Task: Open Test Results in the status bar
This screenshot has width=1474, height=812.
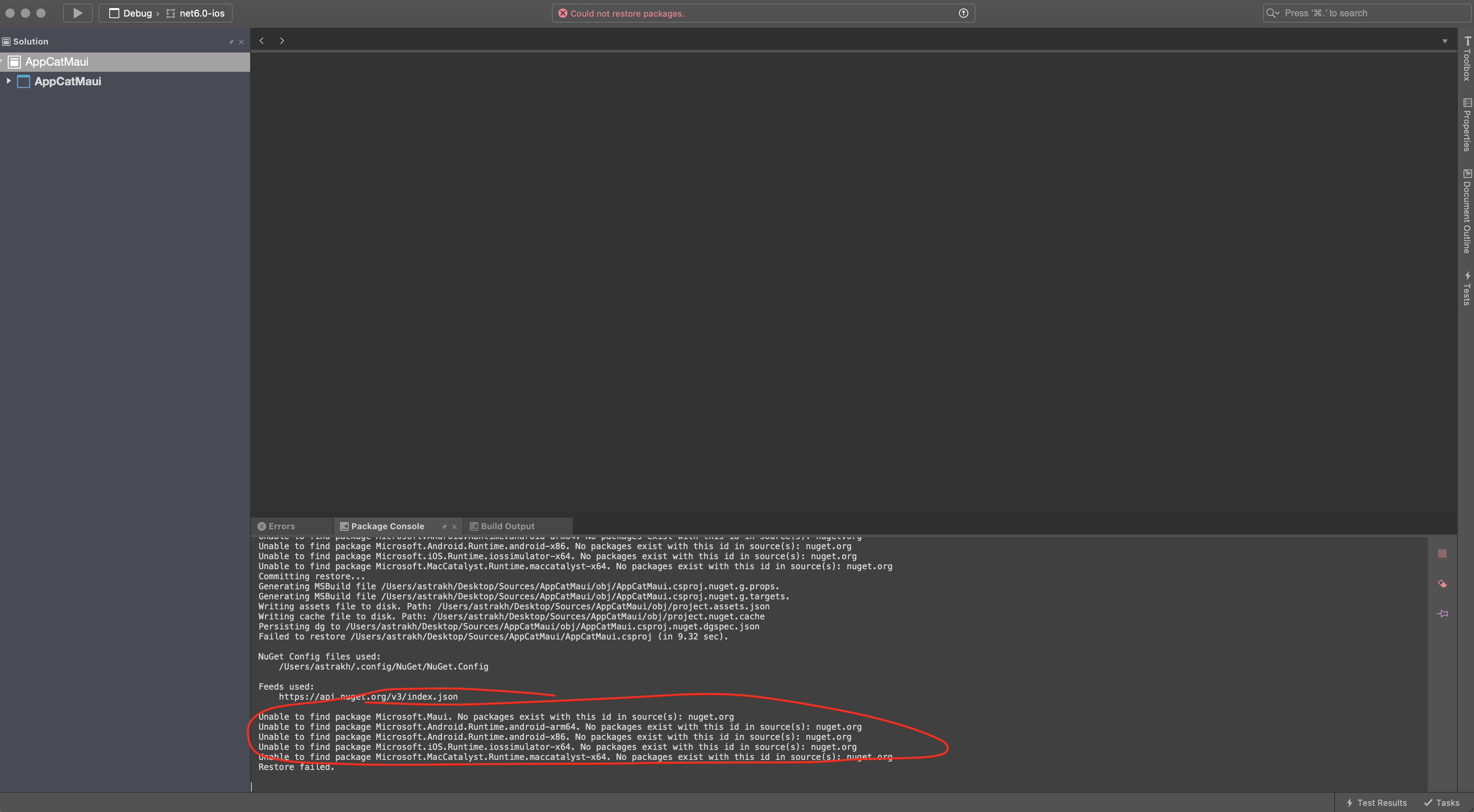Action: 1376,802
